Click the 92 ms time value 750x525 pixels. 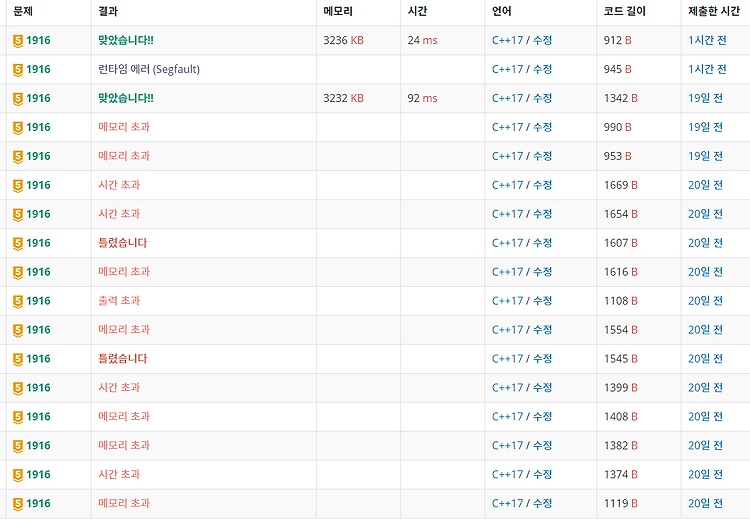[422, 98]
